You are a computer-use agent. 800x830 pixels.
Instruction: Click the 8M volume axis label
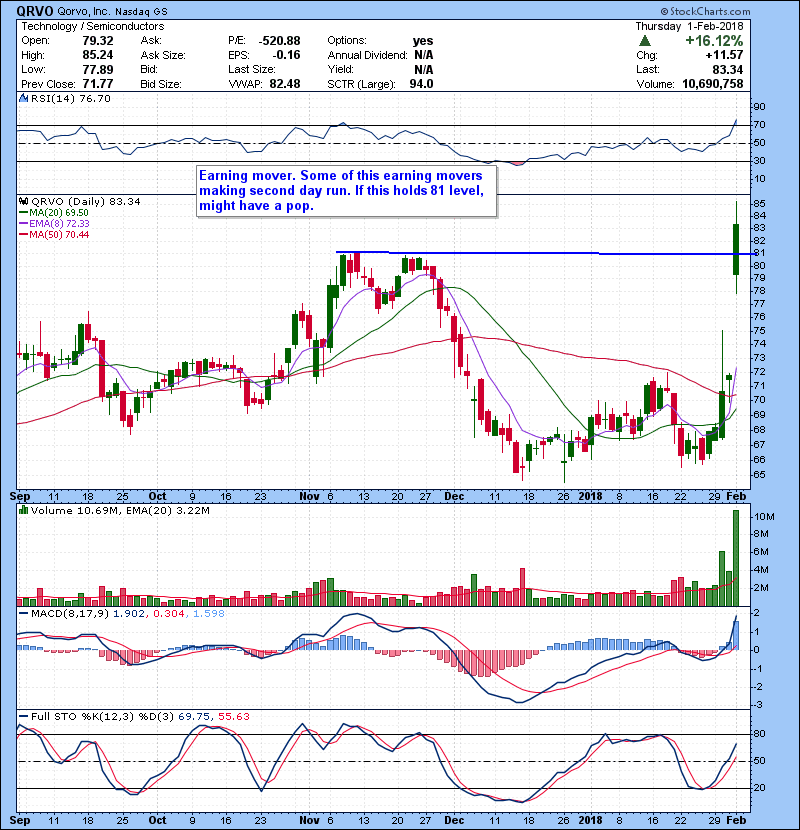[761, 534]
